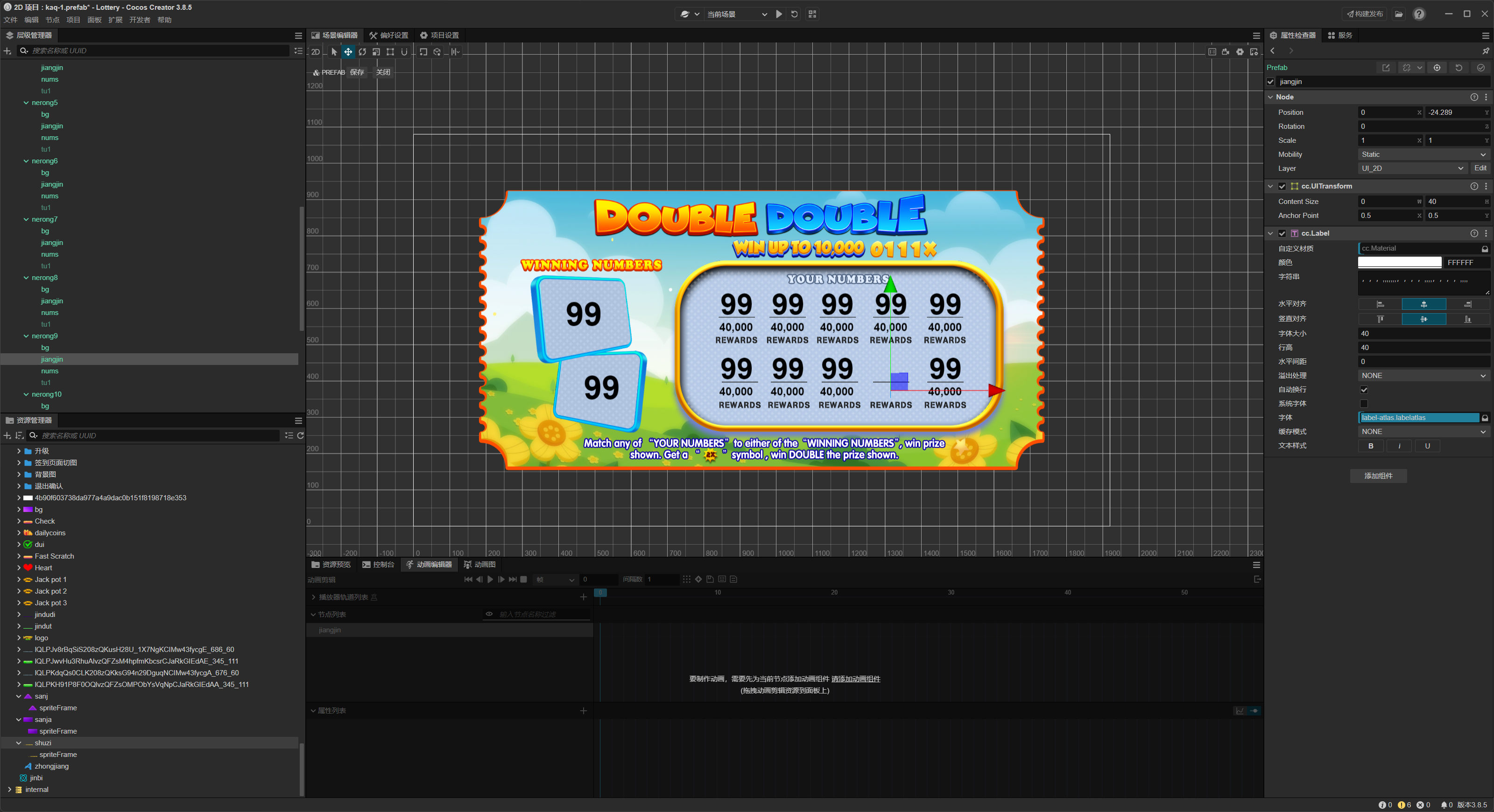Disable the cc.Label component checkbox

point(1283,234)
